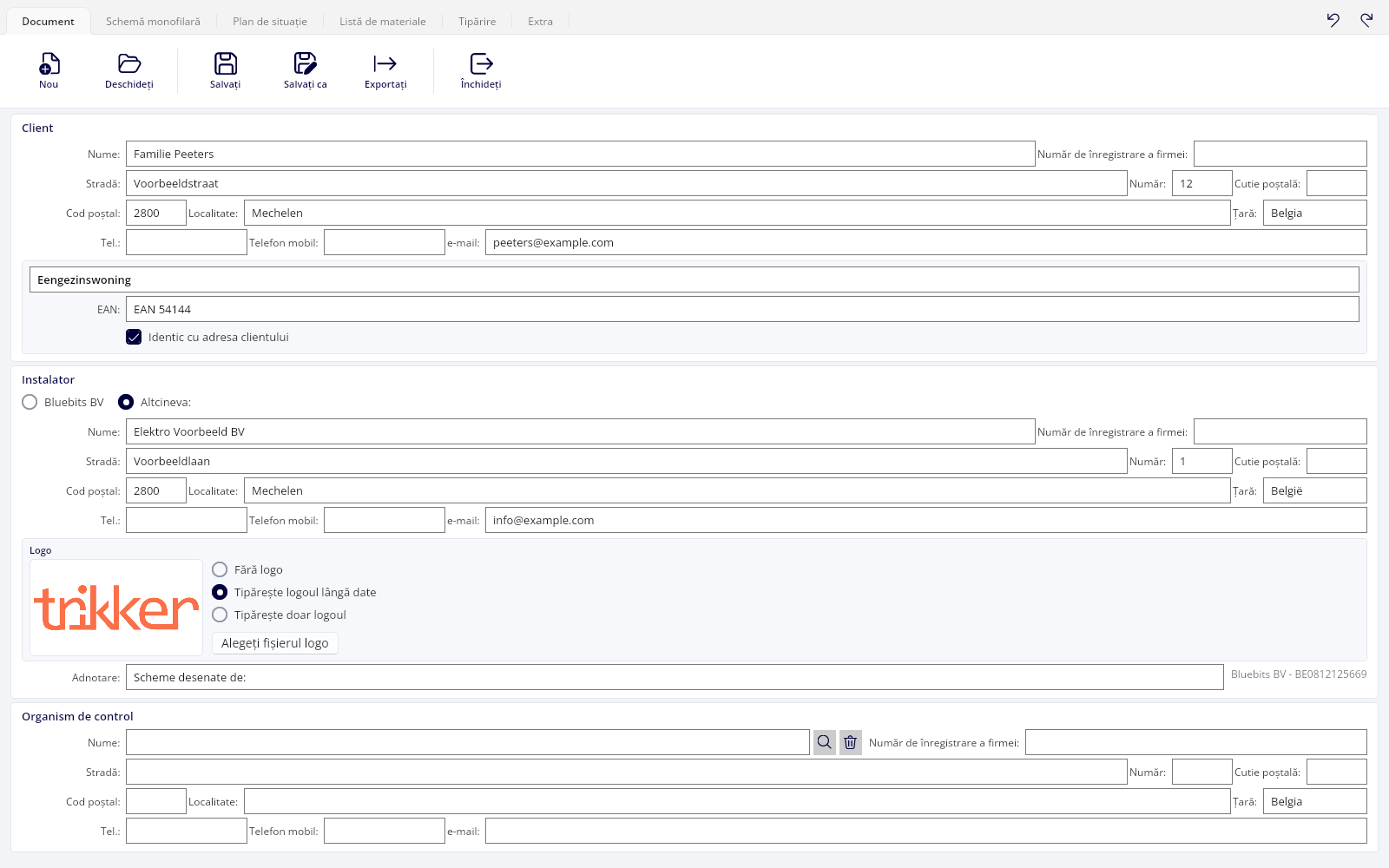Click client Stradă field Voorbeeldstraat
The width and height of the screenshot is (1389, 868).
[x=627, y=183]
